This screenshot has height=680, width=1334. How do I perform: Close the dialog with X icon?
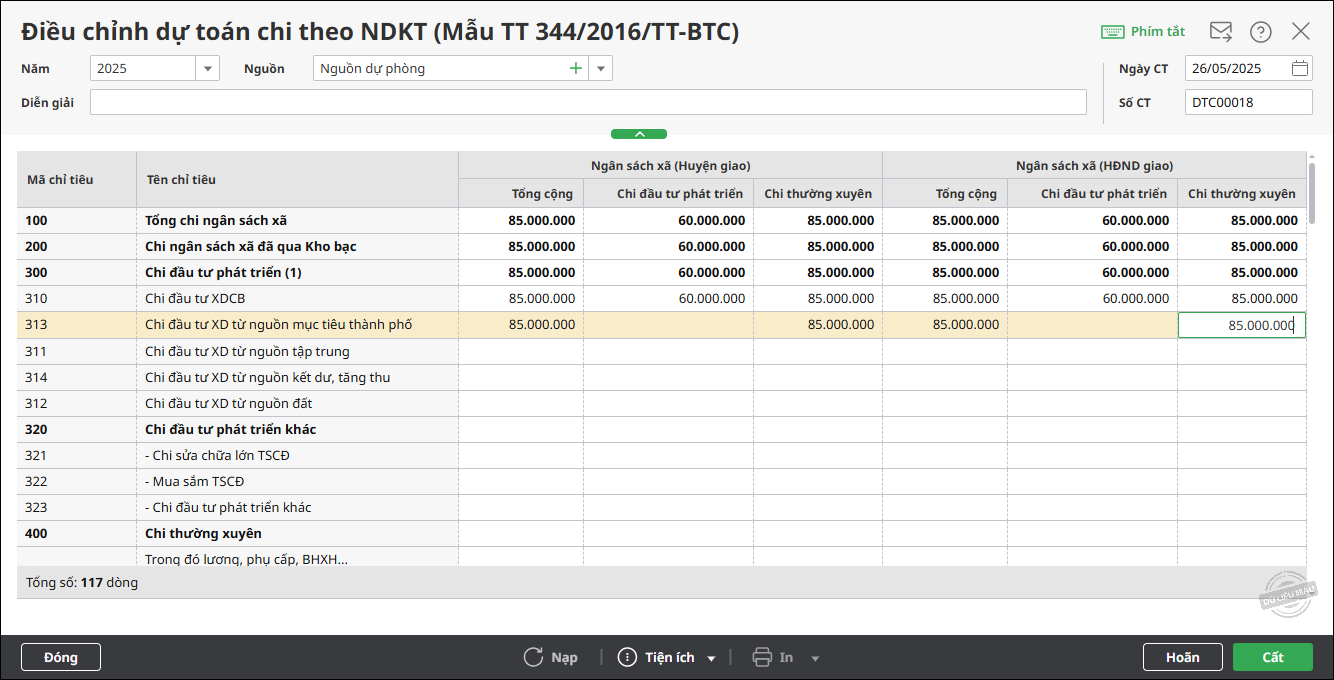click(1301, 31)
